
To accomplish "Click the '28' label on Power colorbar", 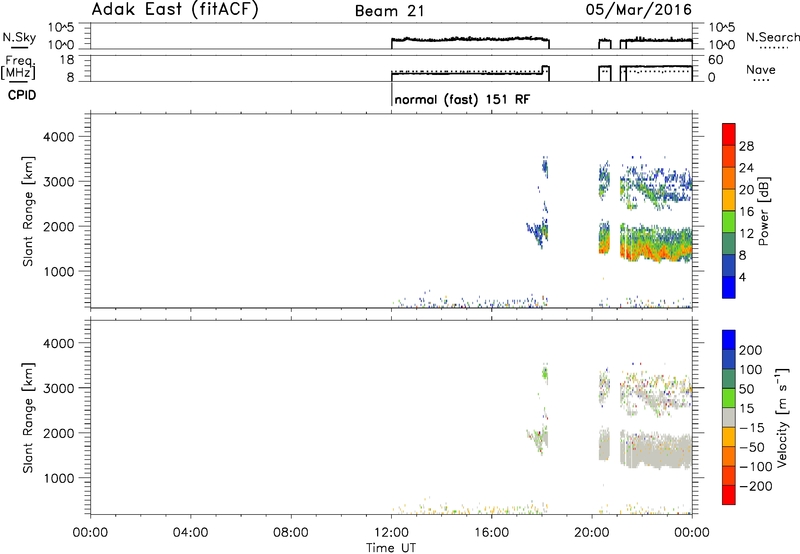I will (x=746, y=146).
